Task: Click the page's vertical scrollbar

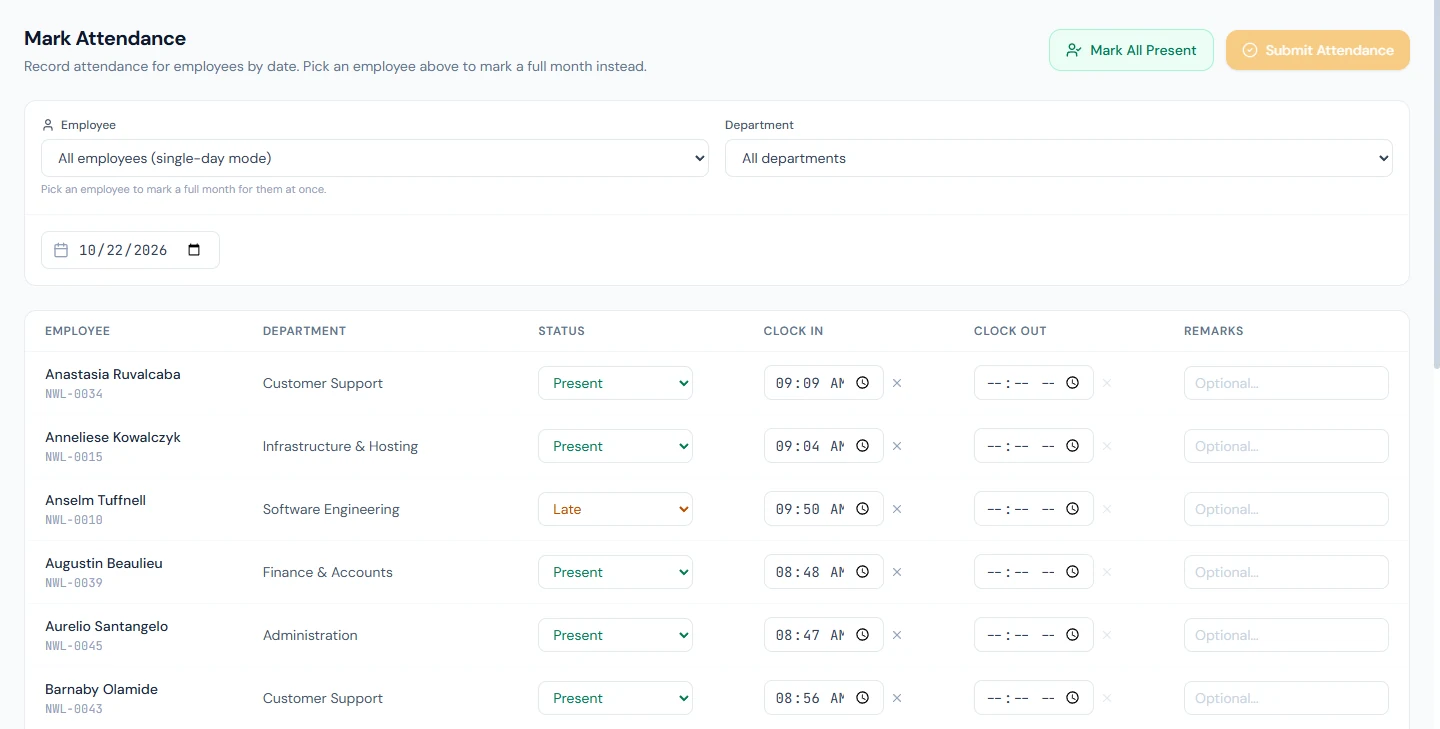Action: [1436, 185]
